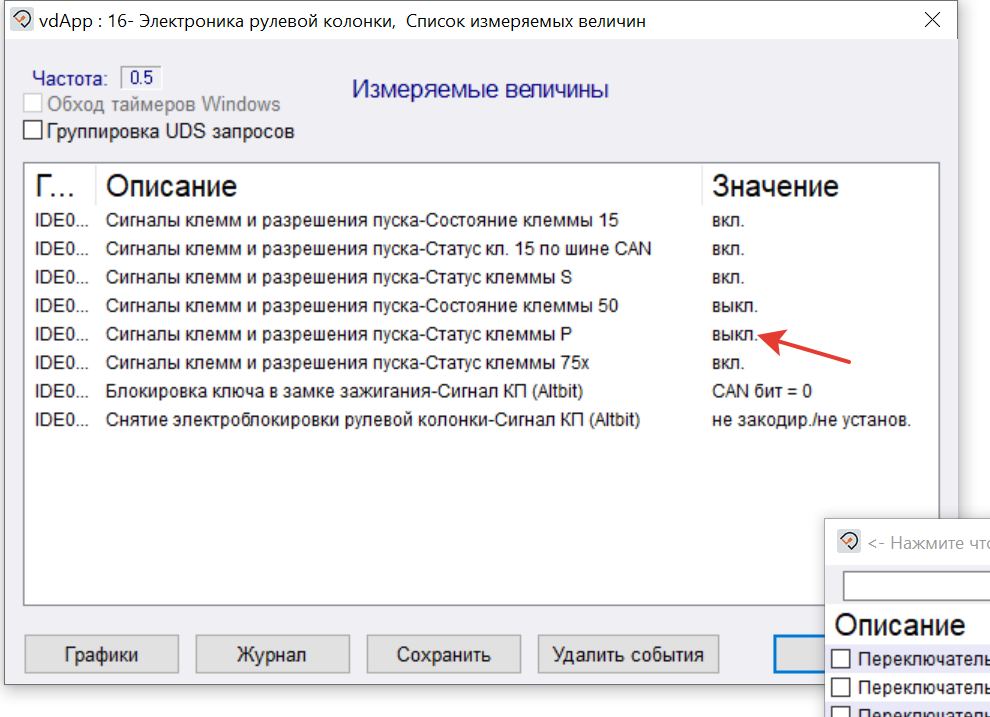990x717 pixels.
Task: Click the Измеряемые величины heading
Action: click(480, 89)
